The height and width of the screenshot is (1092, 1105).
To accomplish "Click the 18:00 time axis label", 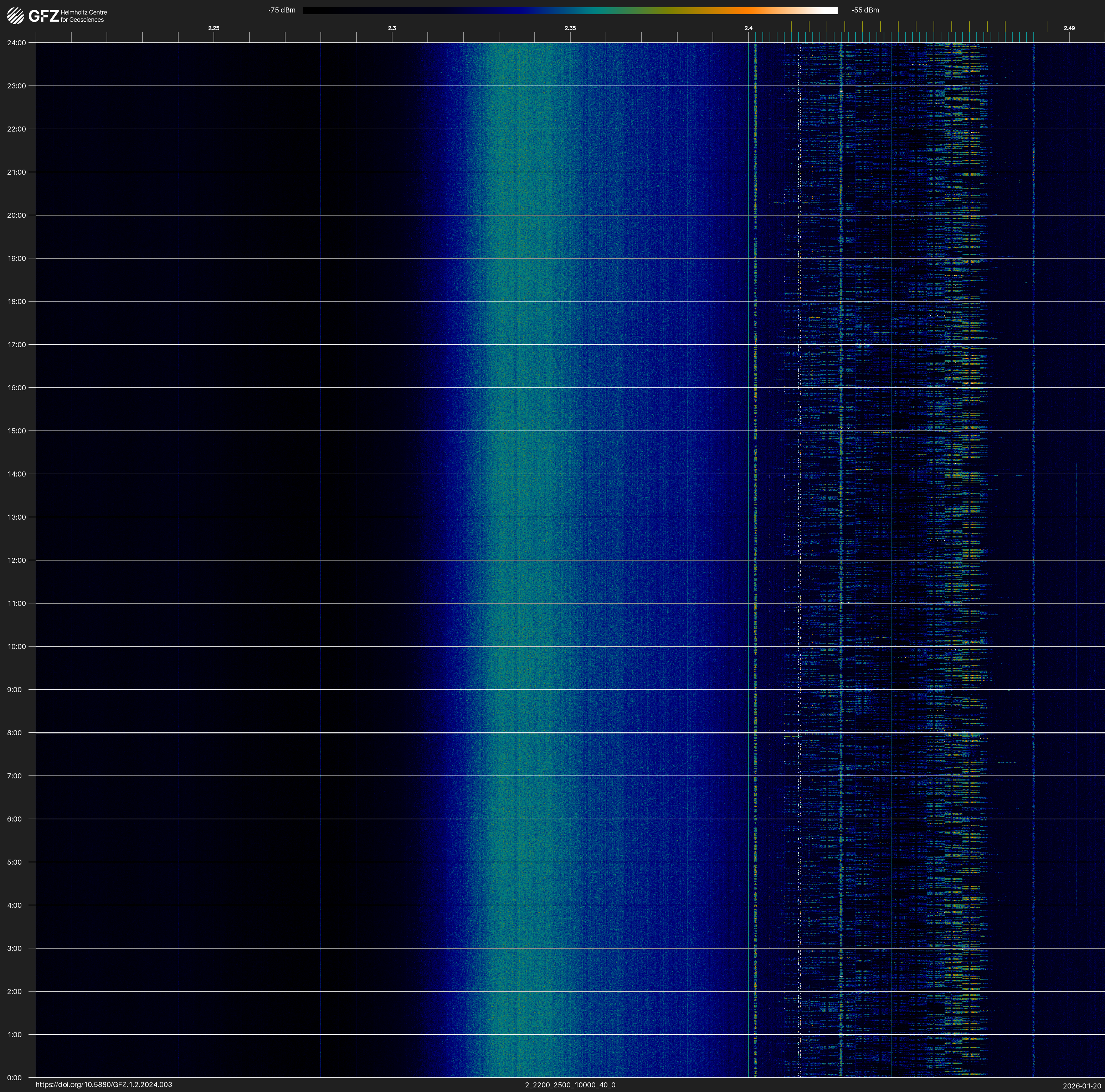I will [17, 301].
